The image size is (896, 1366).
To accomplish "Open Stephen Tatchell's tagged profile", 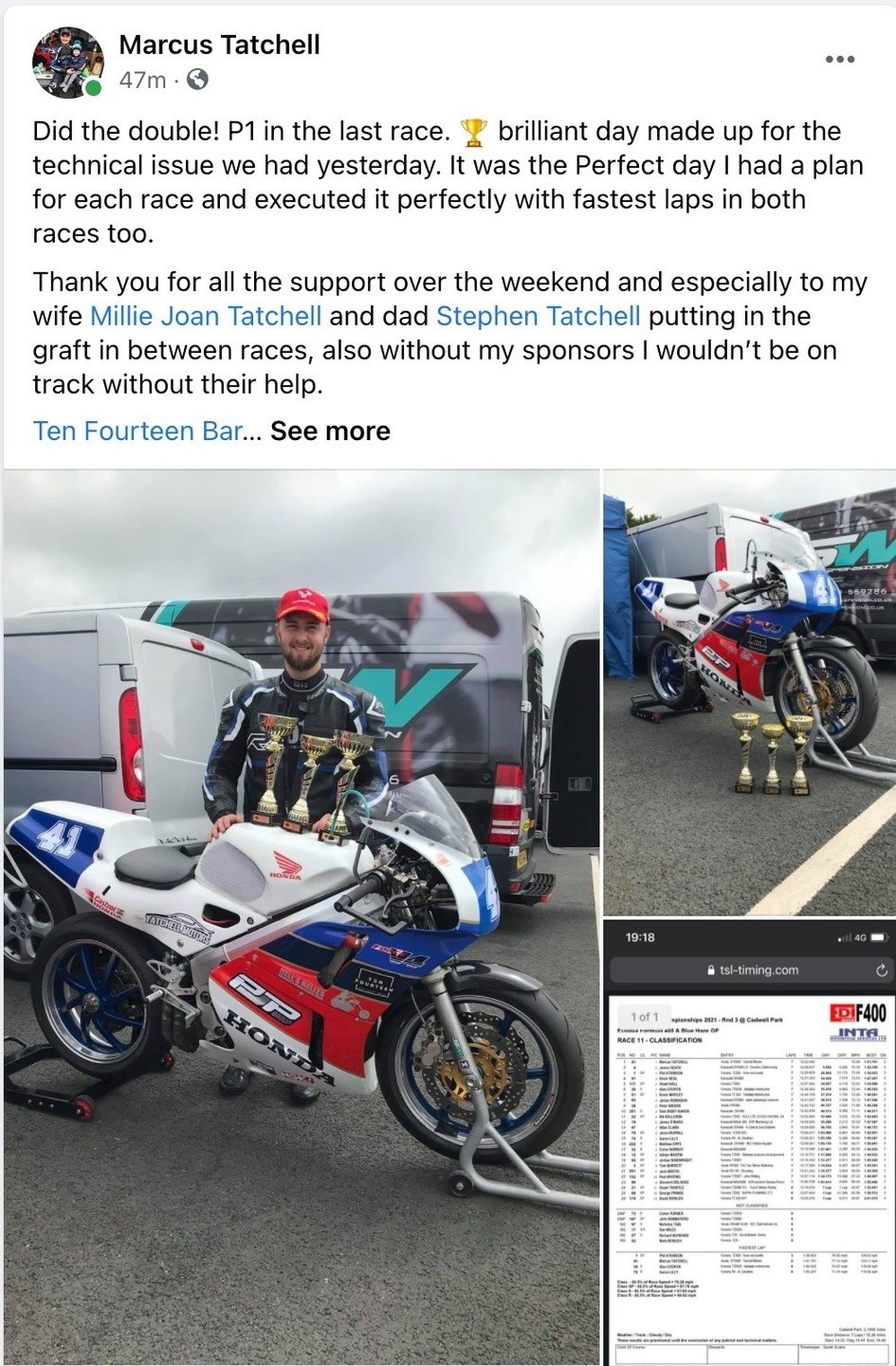I will click(538, 316).
